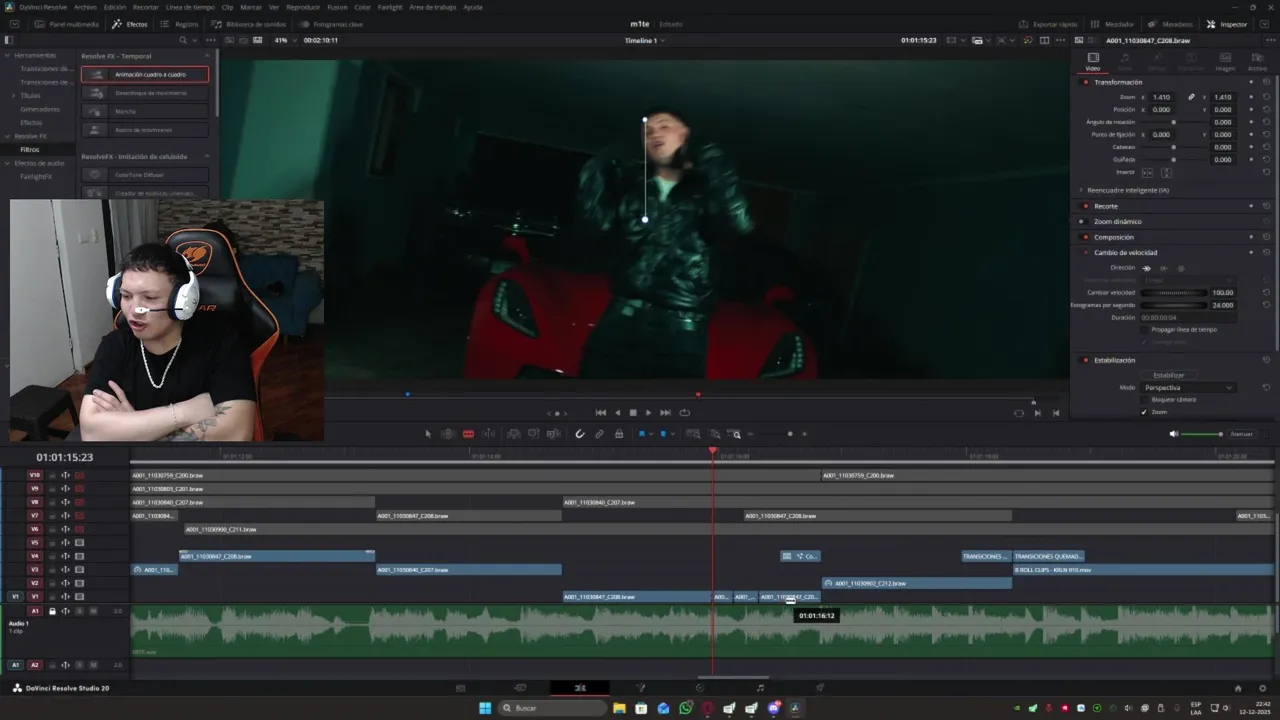The width and height of the screenshot is (1280, 720).
Task: Open effects panel three-dot options menu
Action: coord(212,40)
